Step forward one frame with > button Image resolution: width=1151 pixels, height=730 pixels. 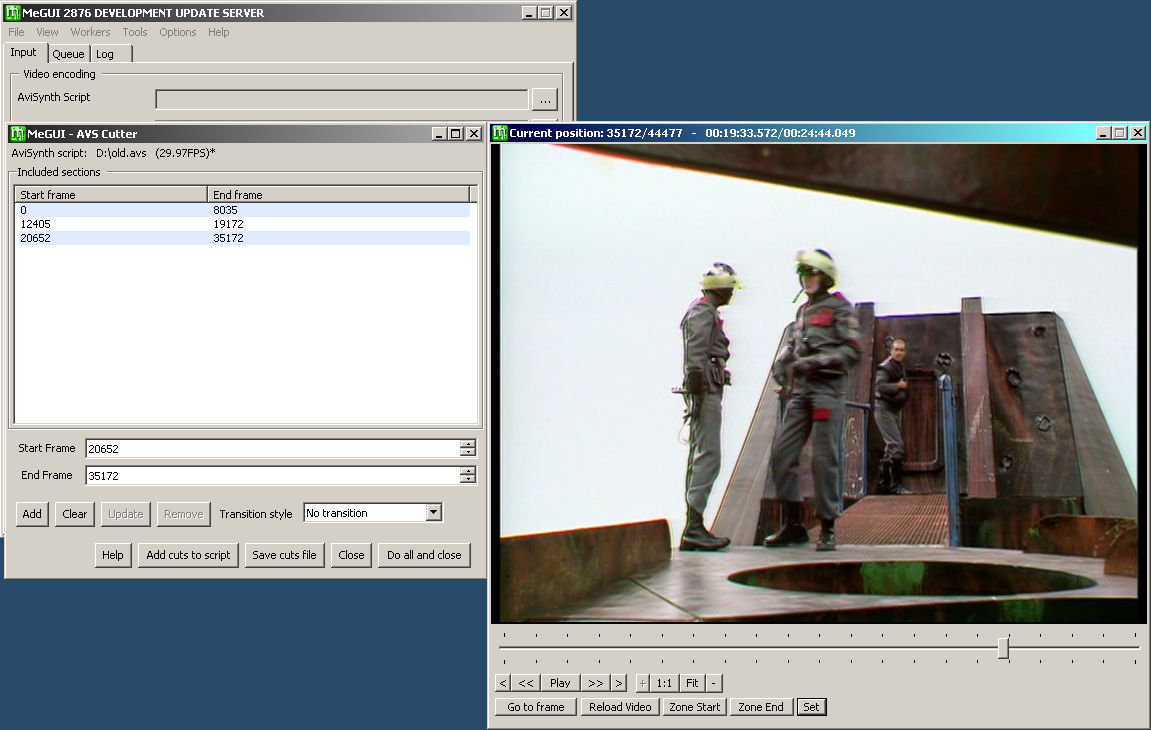pyautogui.click(x=619, y=683)
